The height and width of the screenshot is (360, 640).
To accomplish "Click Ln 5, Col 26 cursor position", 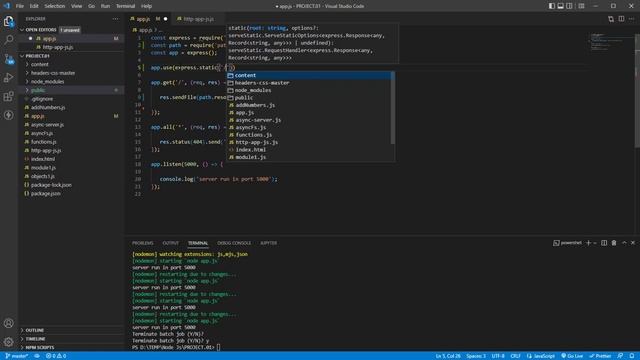I will pos(448,356).
